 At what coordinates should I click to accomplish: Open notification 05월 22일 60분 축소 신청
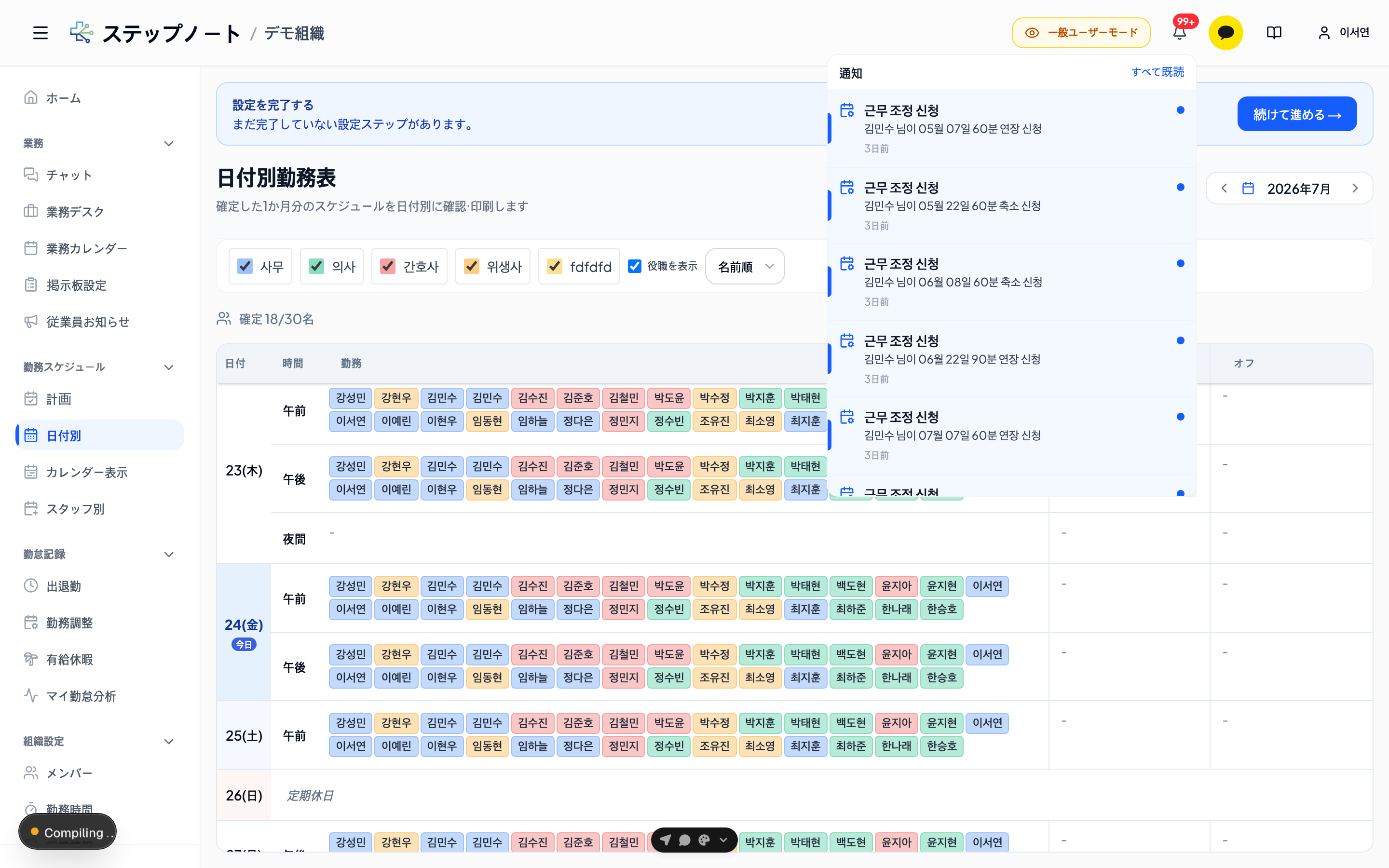[x=1011, y=205]
